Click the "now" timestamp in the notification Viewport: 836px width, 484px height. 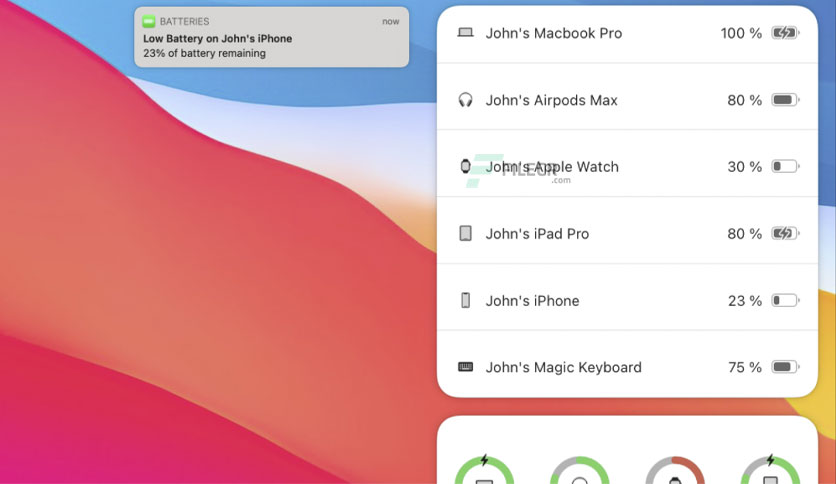390,21
